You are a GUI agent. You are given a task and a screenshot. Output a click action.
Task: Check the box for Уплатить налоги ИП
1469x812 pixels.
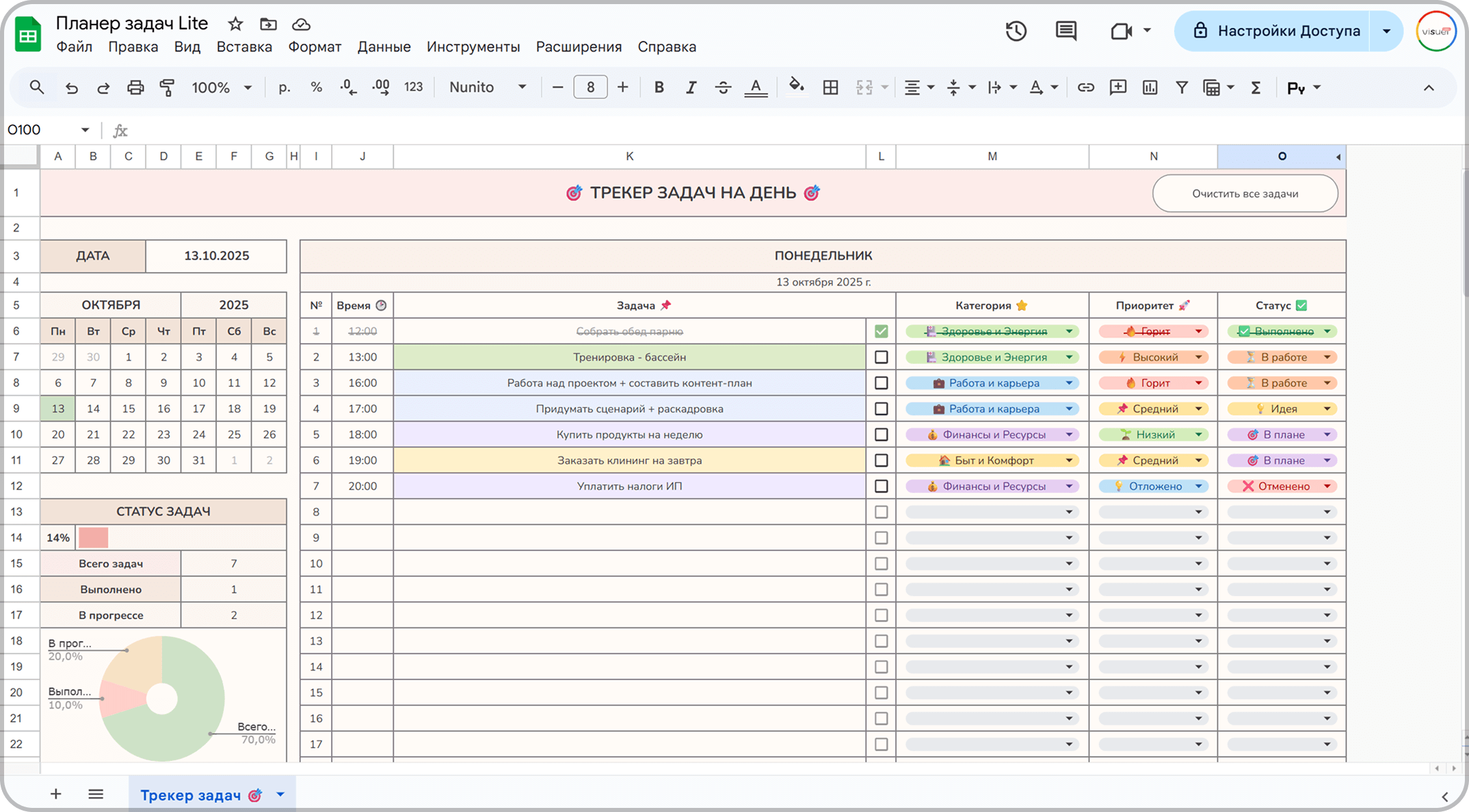pos(881,487)
